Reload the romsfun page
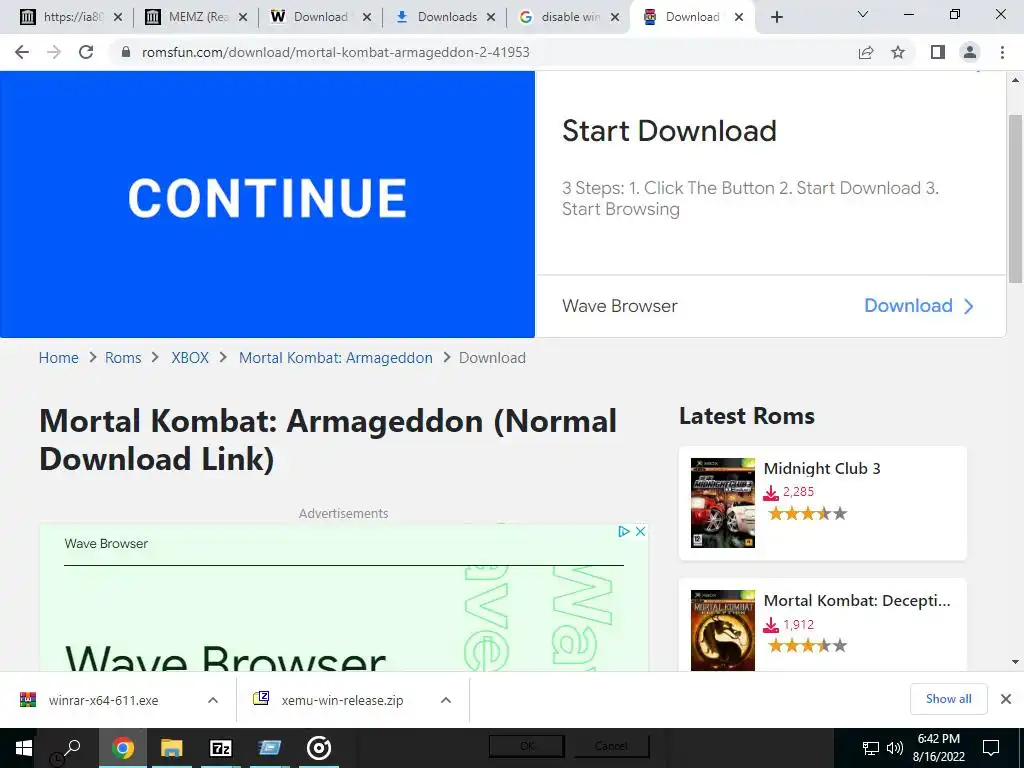 pos(86,52)
